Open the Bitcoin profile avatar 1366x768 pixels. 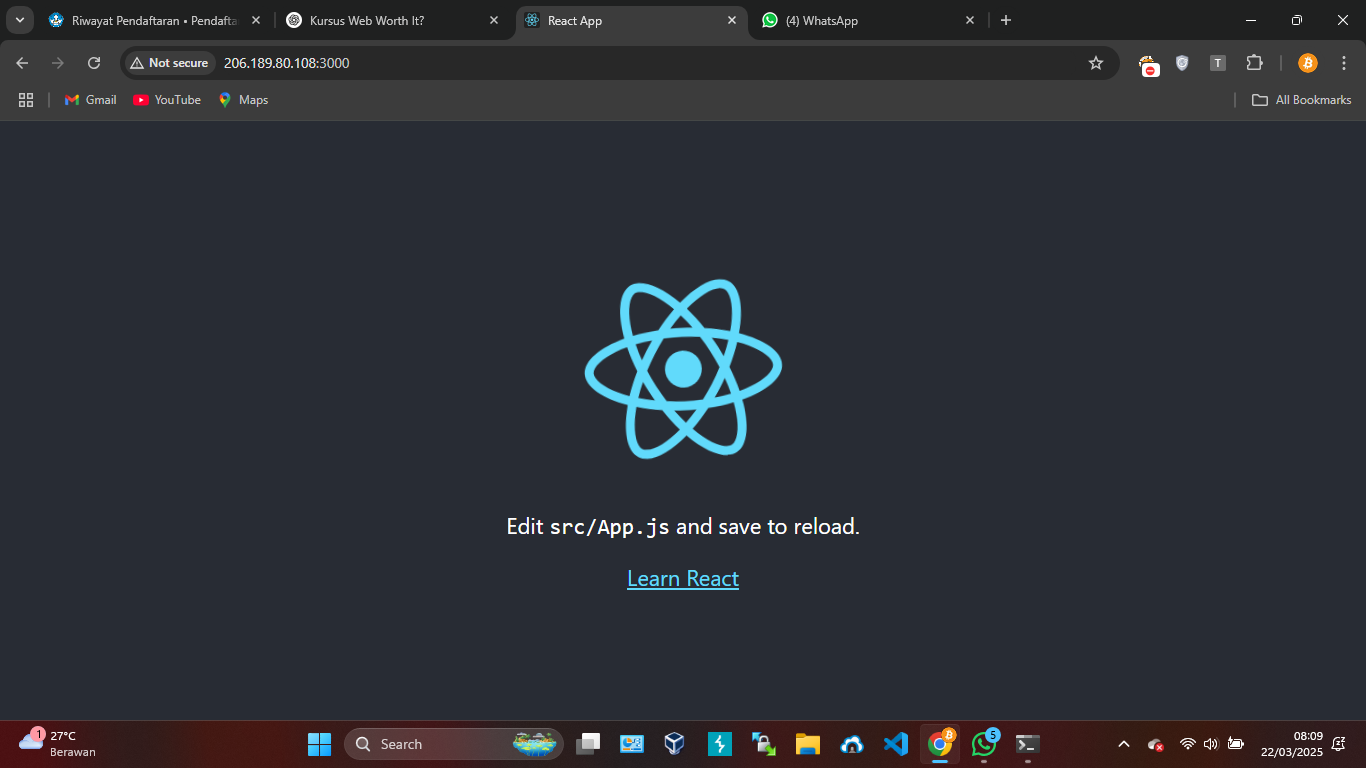[1308, 63]
